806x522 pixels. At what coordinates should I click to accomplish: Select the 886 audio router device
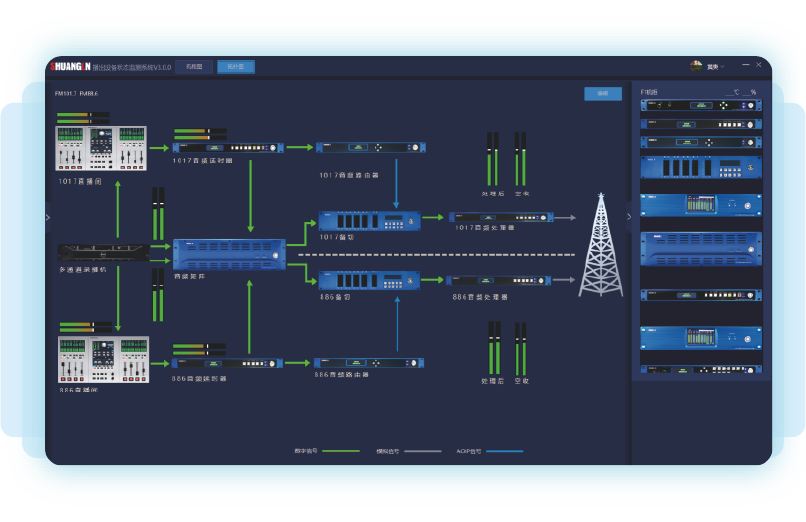pos(369,363)
